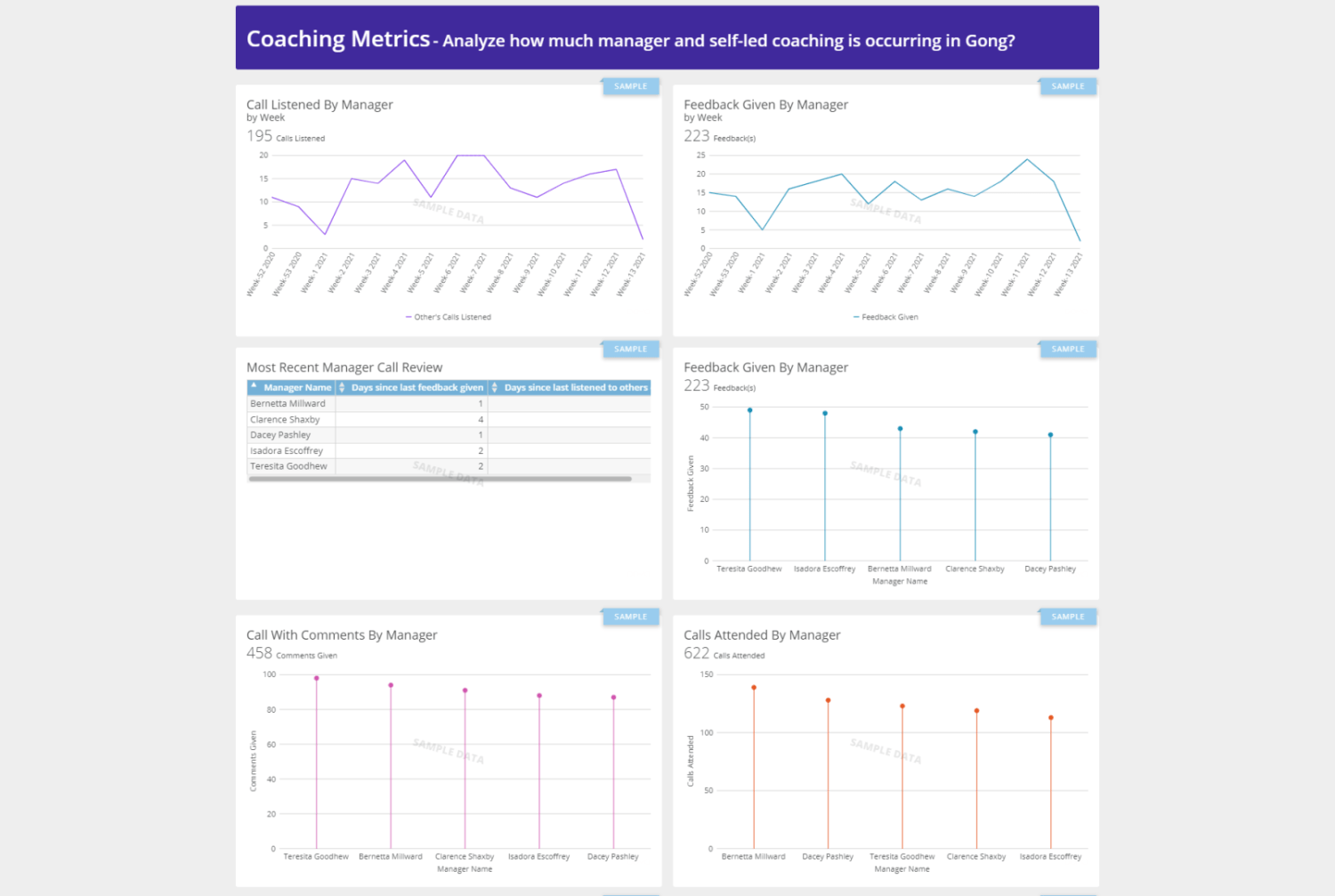The height and width of the screenshot is (896, 1335).
Task: Select Clarence Shaxby in the manager table
Action: coord(285,420)
